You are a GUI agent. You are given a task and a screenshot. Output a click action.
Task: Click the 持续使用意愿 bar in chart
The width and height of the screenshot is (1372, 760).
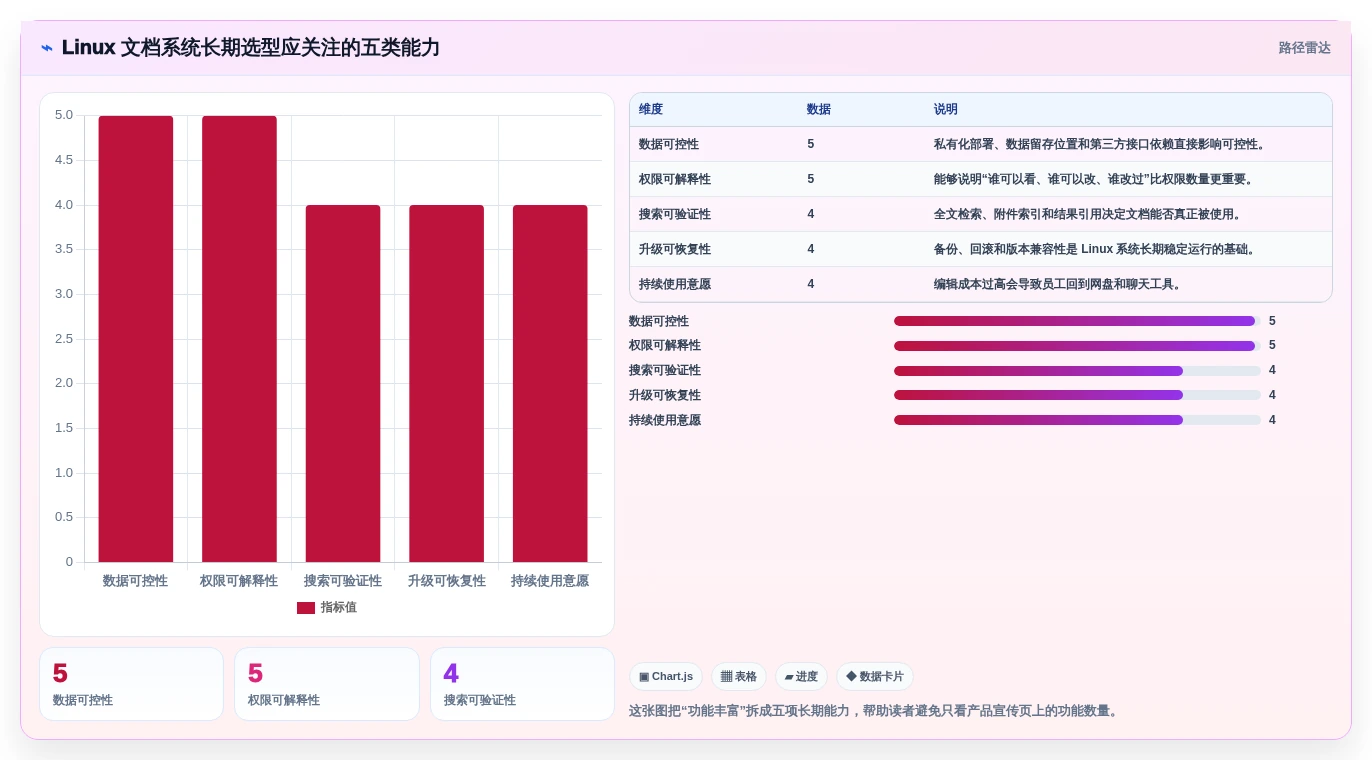[x=550, y=384]
